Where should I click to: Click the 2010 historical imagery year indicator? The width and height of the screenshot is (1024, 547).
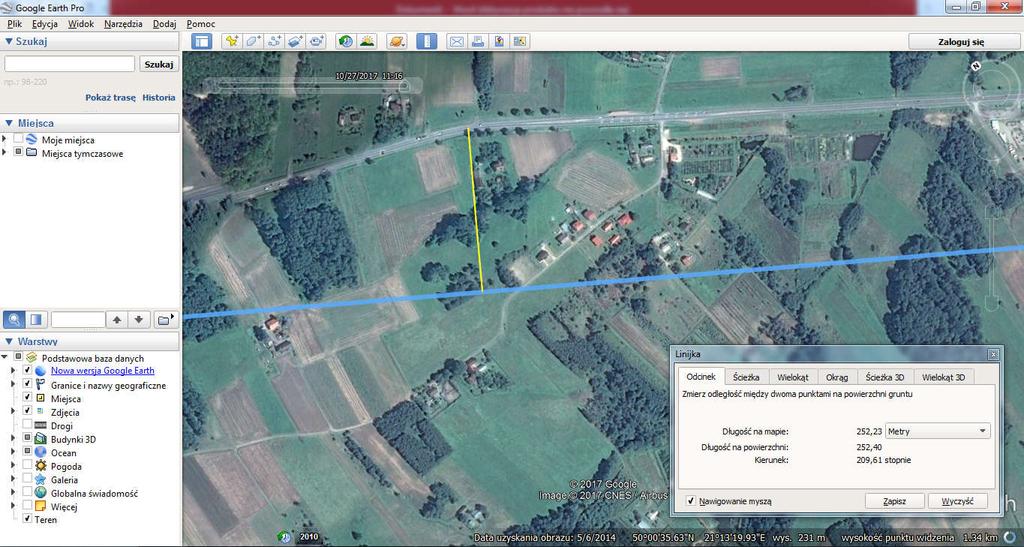click(309, 537)
